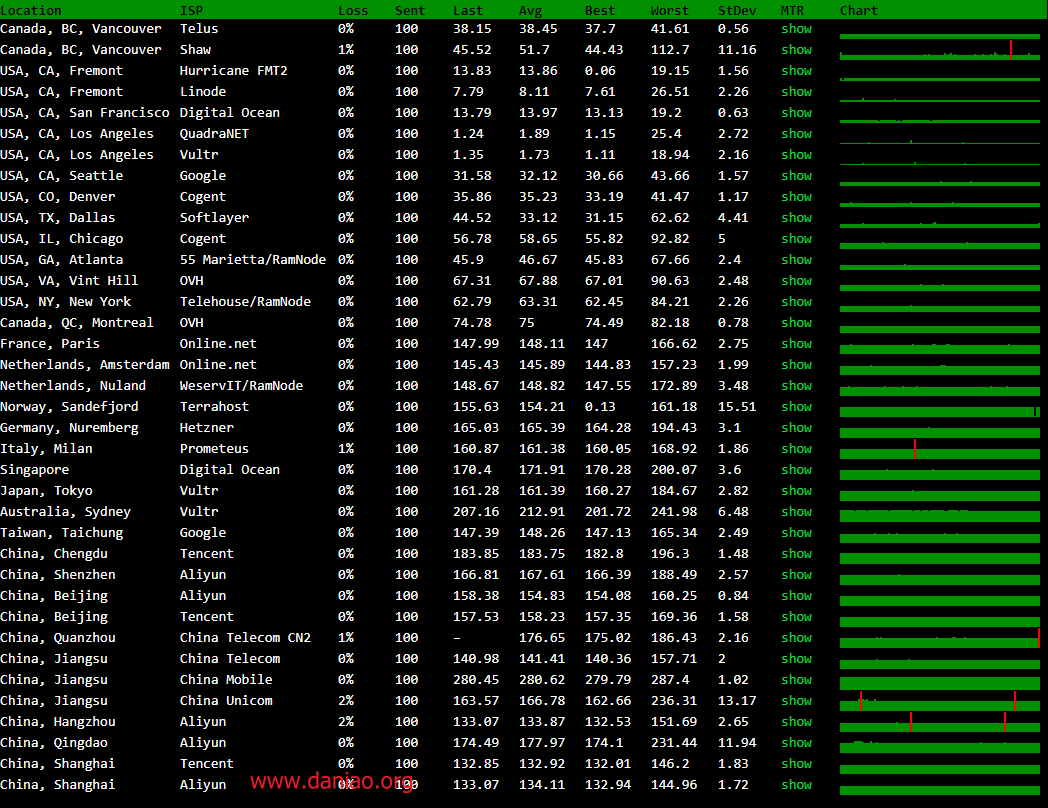Click the Location column header
This screenshot has width=1048, height=808.
[31, 11]
